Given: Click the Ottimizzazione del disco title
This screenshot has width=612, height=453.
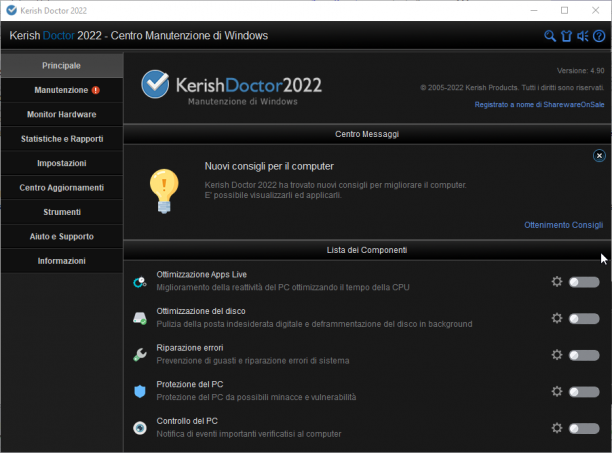Looking at the screenshot, I should click(201, 311).
